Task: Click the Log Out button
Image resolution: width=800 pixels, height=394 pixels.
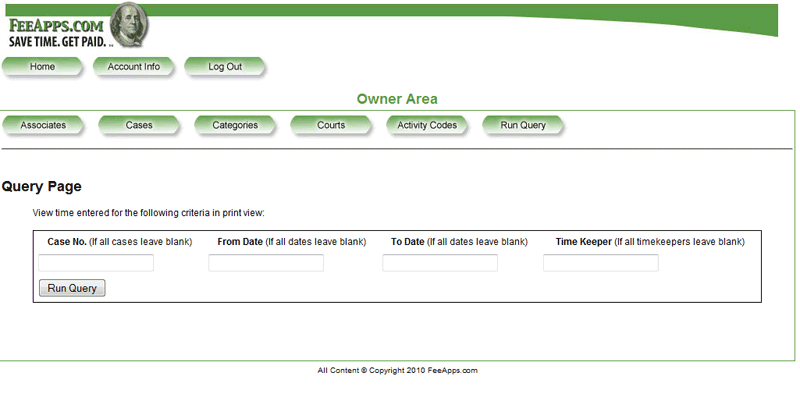Action: click(x=225, y=67)
